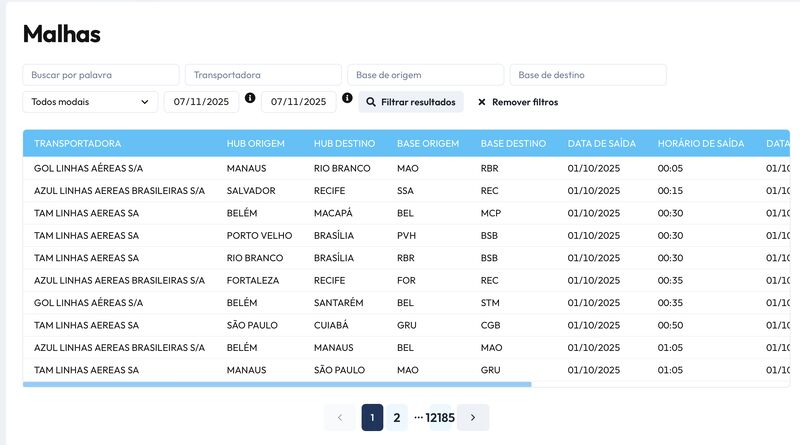Open the second 07/11/2025 date field
The height and width of the screenshot is (445, 800).
point(298,102)
